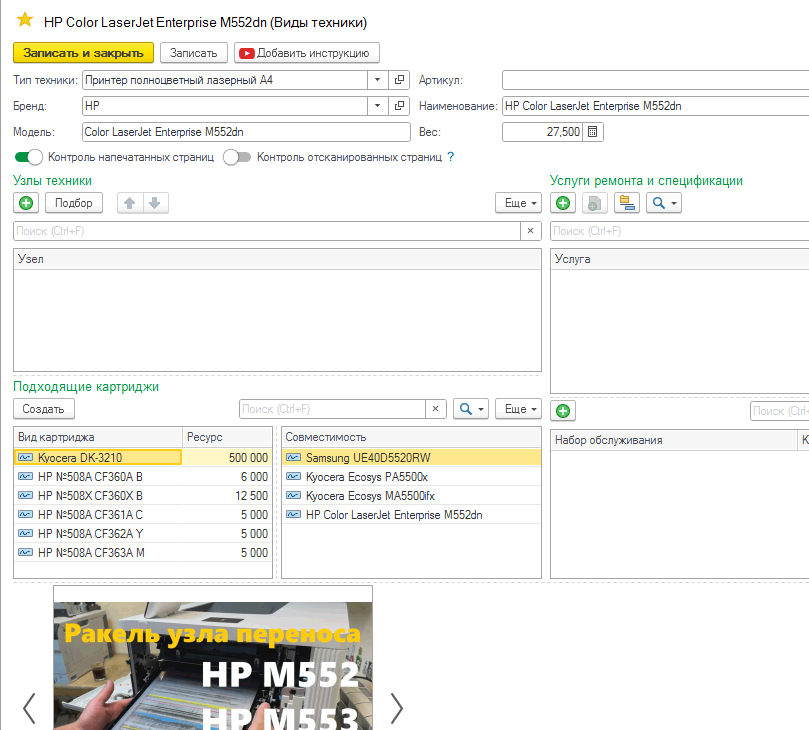Click Записать и закрыть button
This screenshot has height=730, width=809.
click(84, 53)
